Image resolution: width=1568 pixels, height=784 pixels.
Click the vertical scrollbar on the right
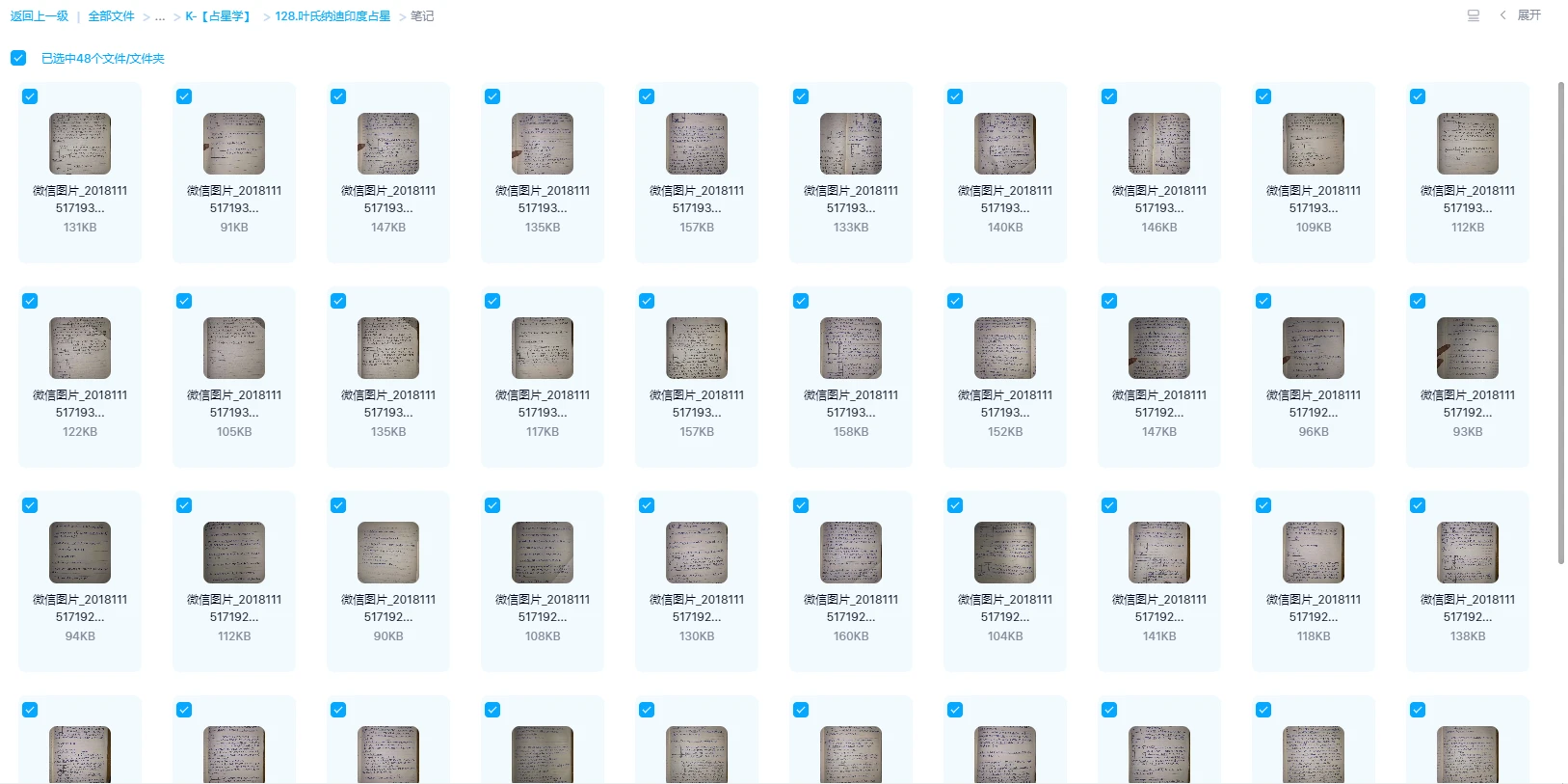pos(1561,323)
